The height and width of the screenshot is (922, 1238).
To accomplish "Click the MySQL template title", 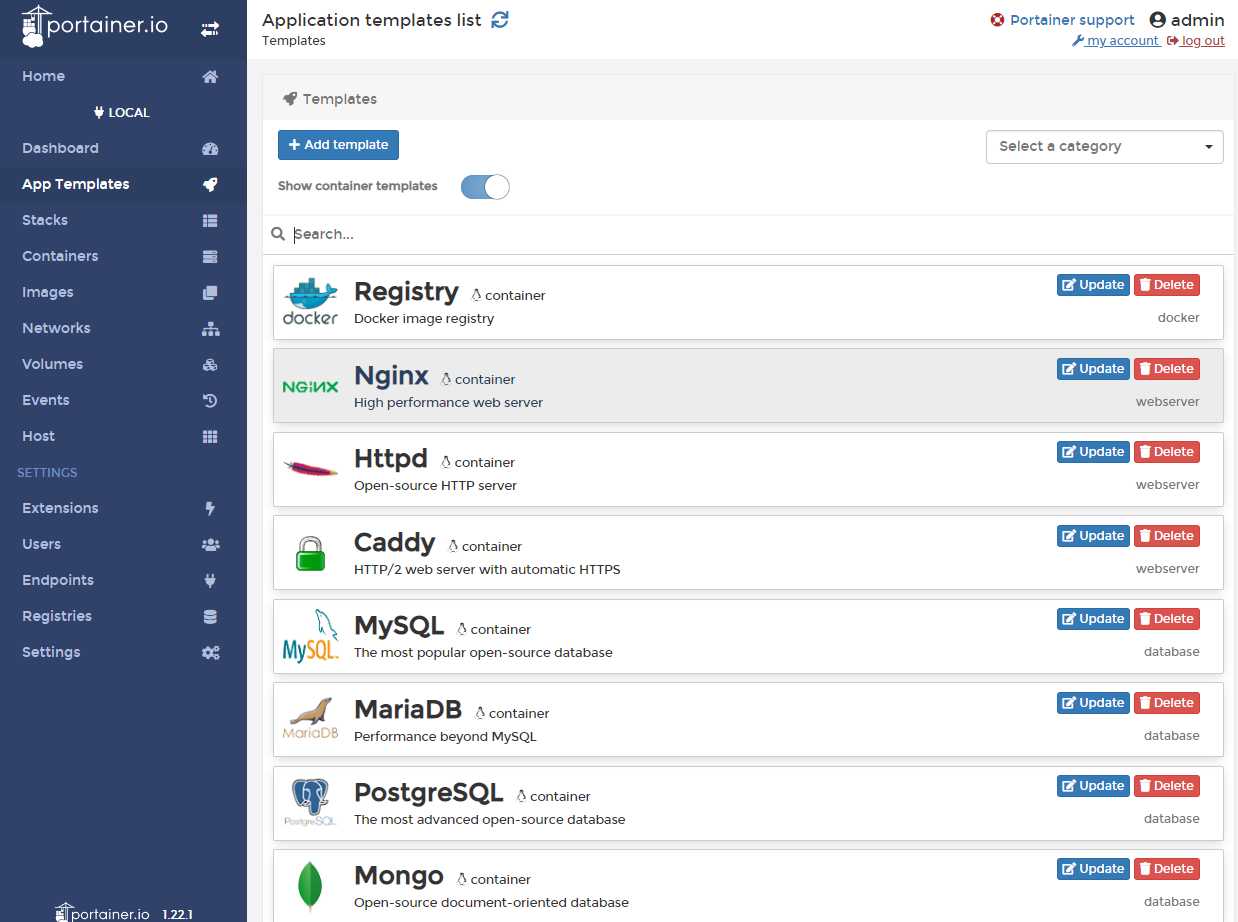I will [x=399, y=626].
